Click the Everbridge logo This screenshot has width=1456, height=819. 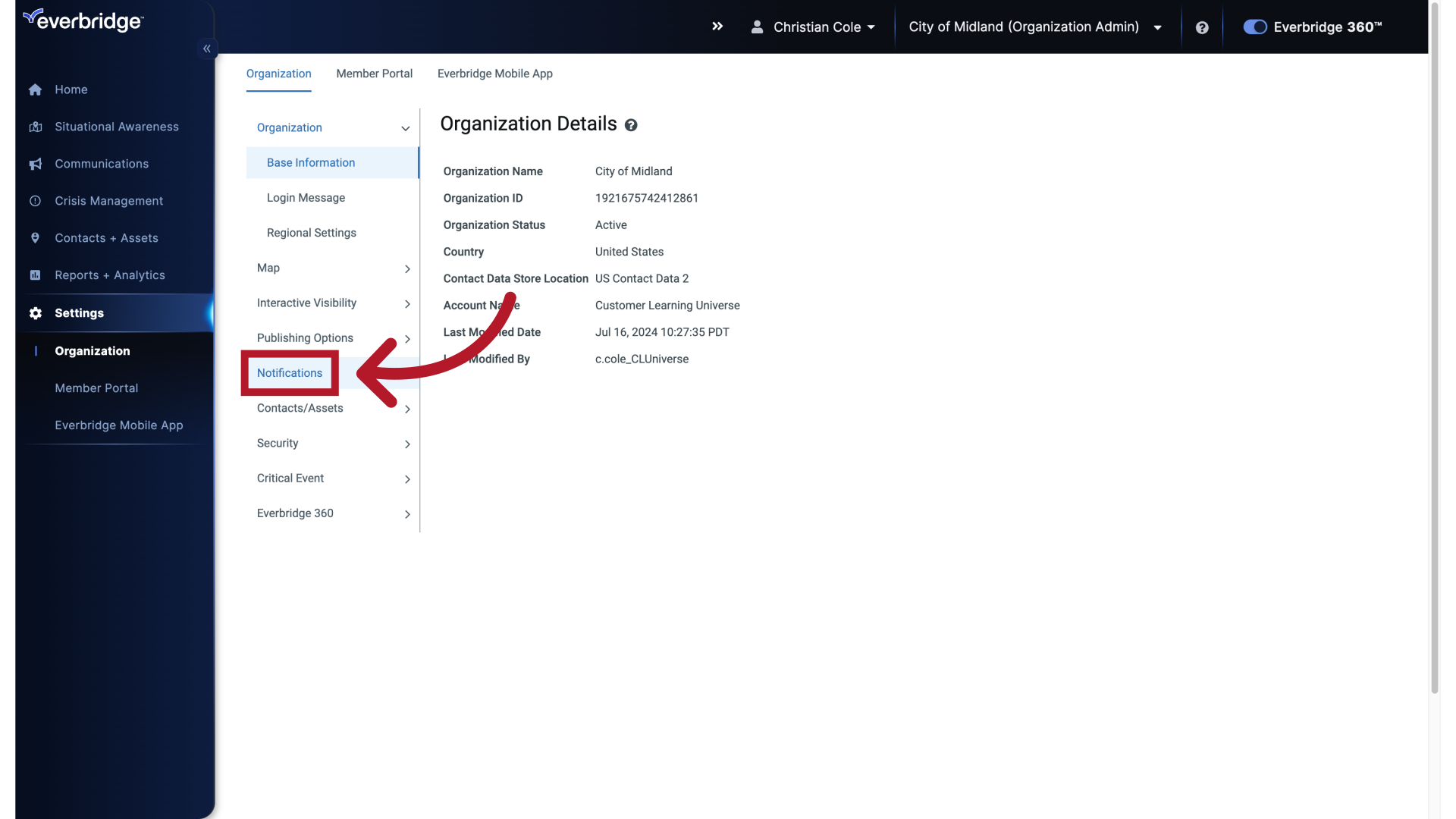tap(83, 20)
